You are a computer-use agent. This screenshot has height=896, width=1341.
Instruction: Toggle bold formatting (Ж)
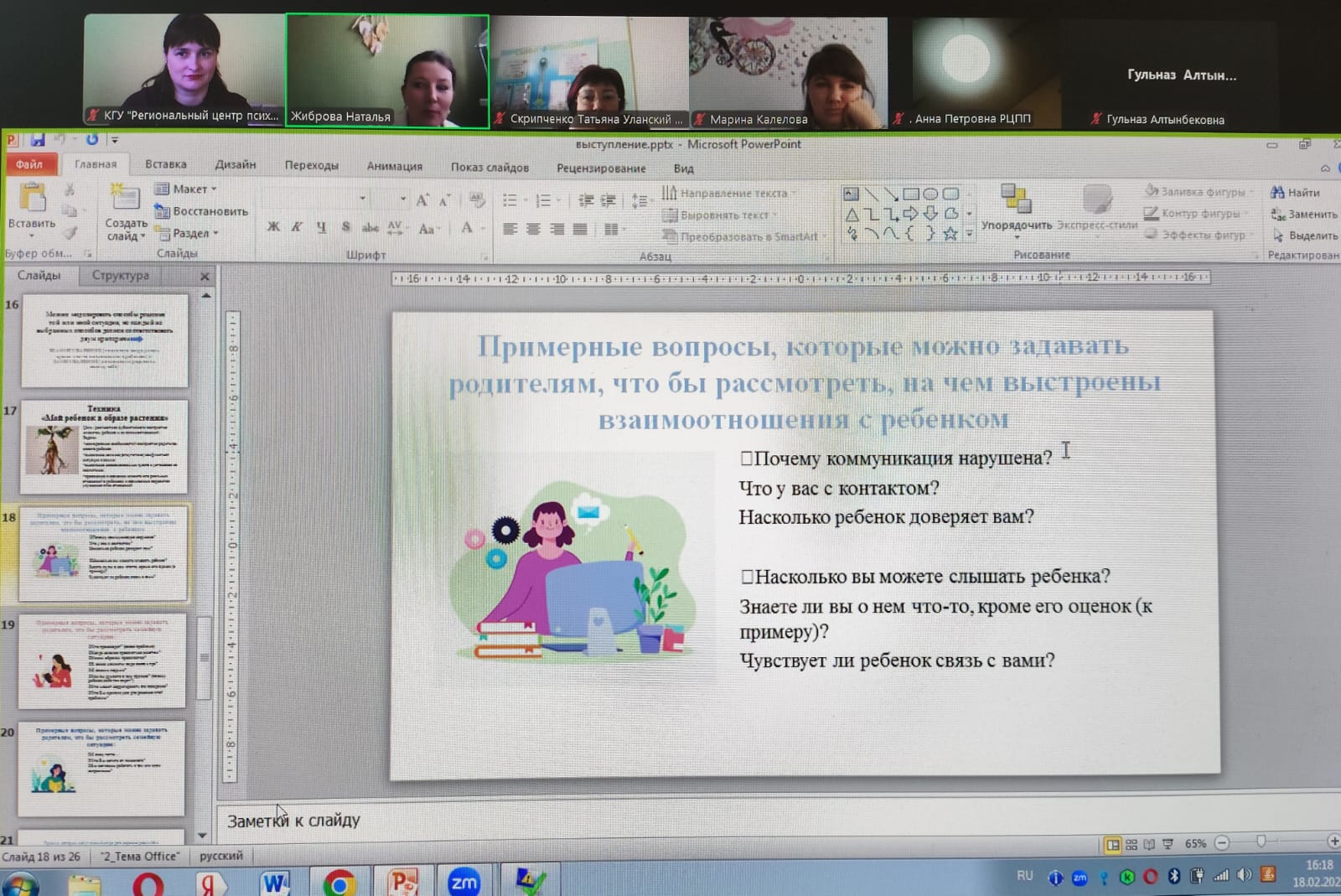[x=273, y=227]
